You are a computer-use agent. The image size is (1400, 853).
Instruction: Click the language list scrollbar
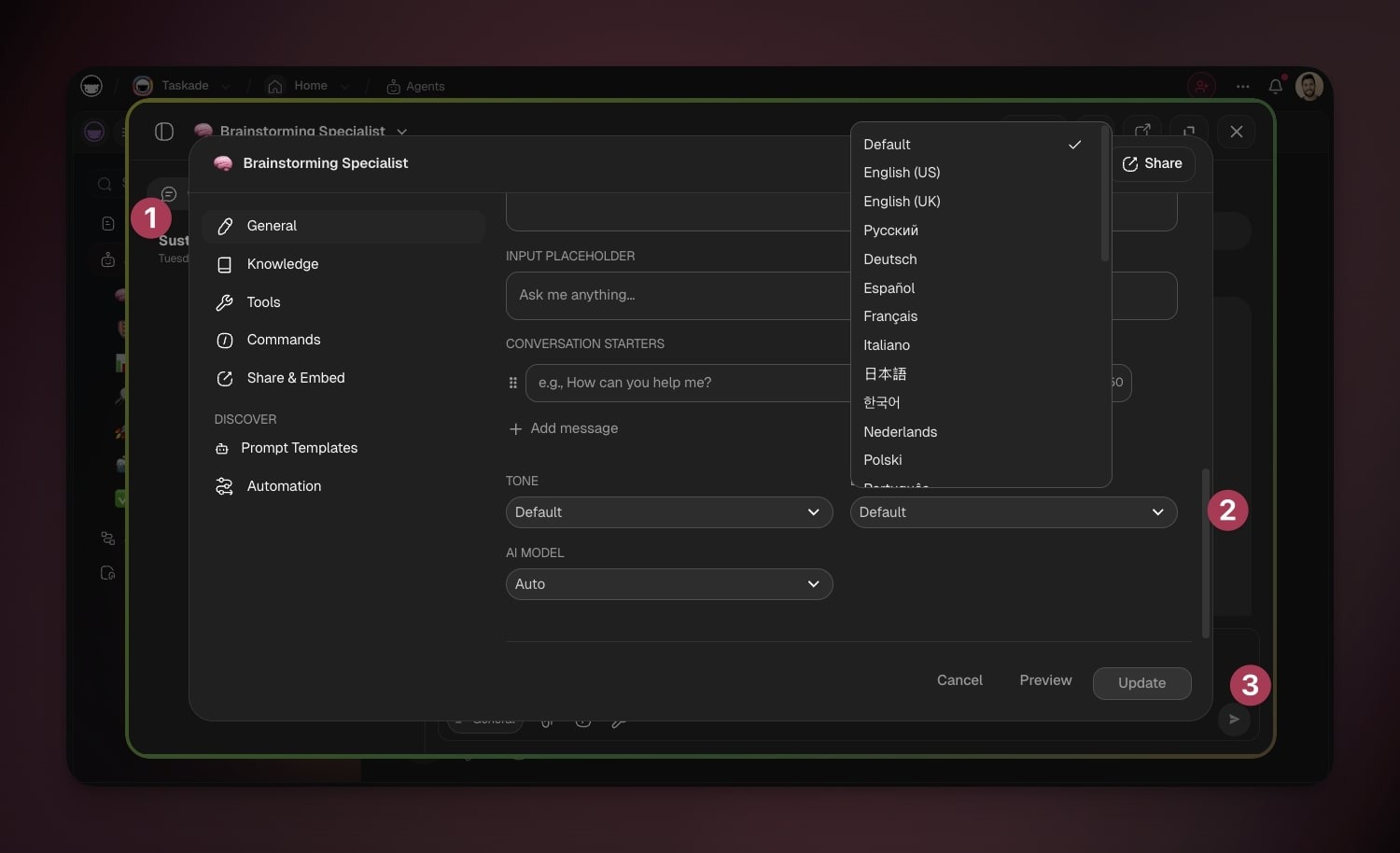coord(1105,196)
